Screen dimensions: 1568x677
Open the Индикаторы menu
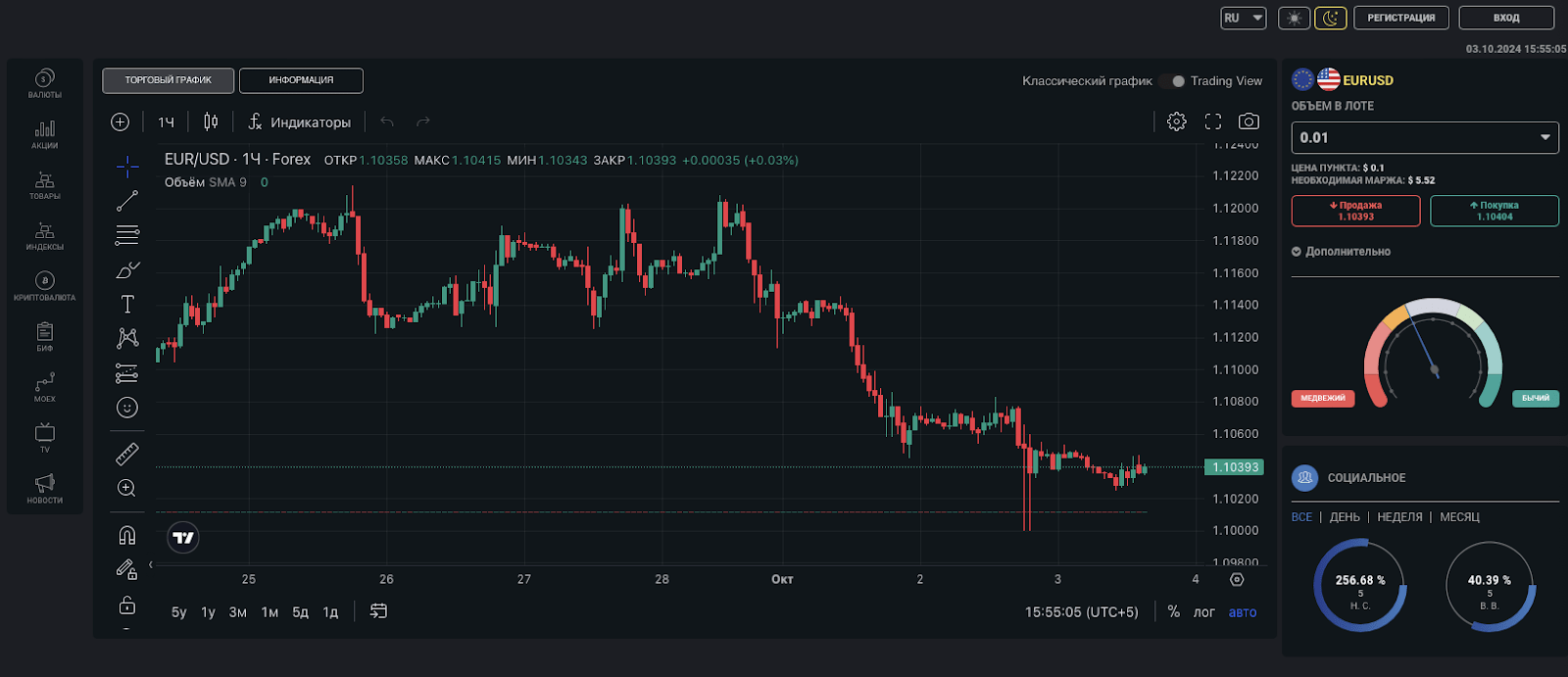pos(299,121)
